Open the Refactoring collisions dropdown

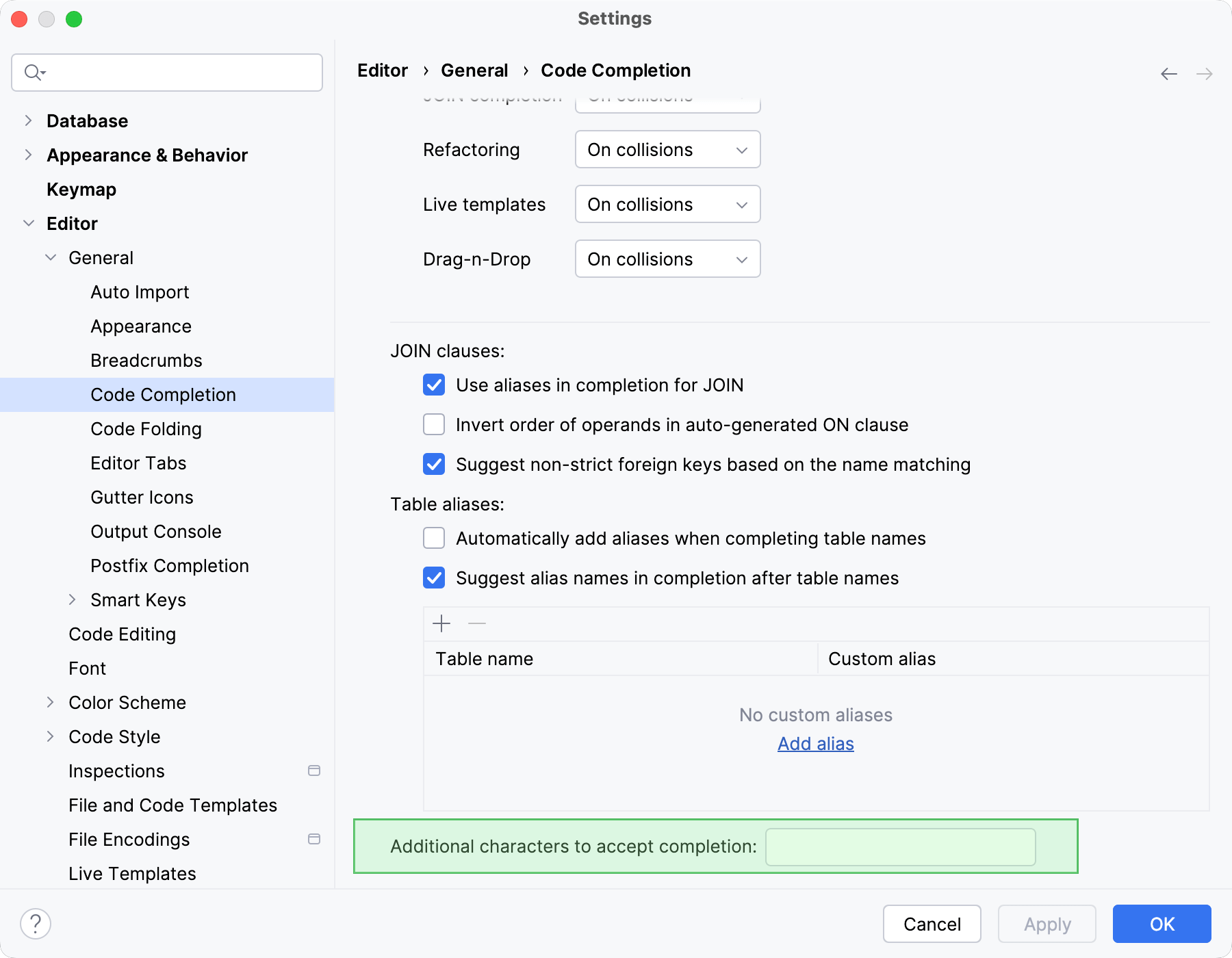[667, 149]
